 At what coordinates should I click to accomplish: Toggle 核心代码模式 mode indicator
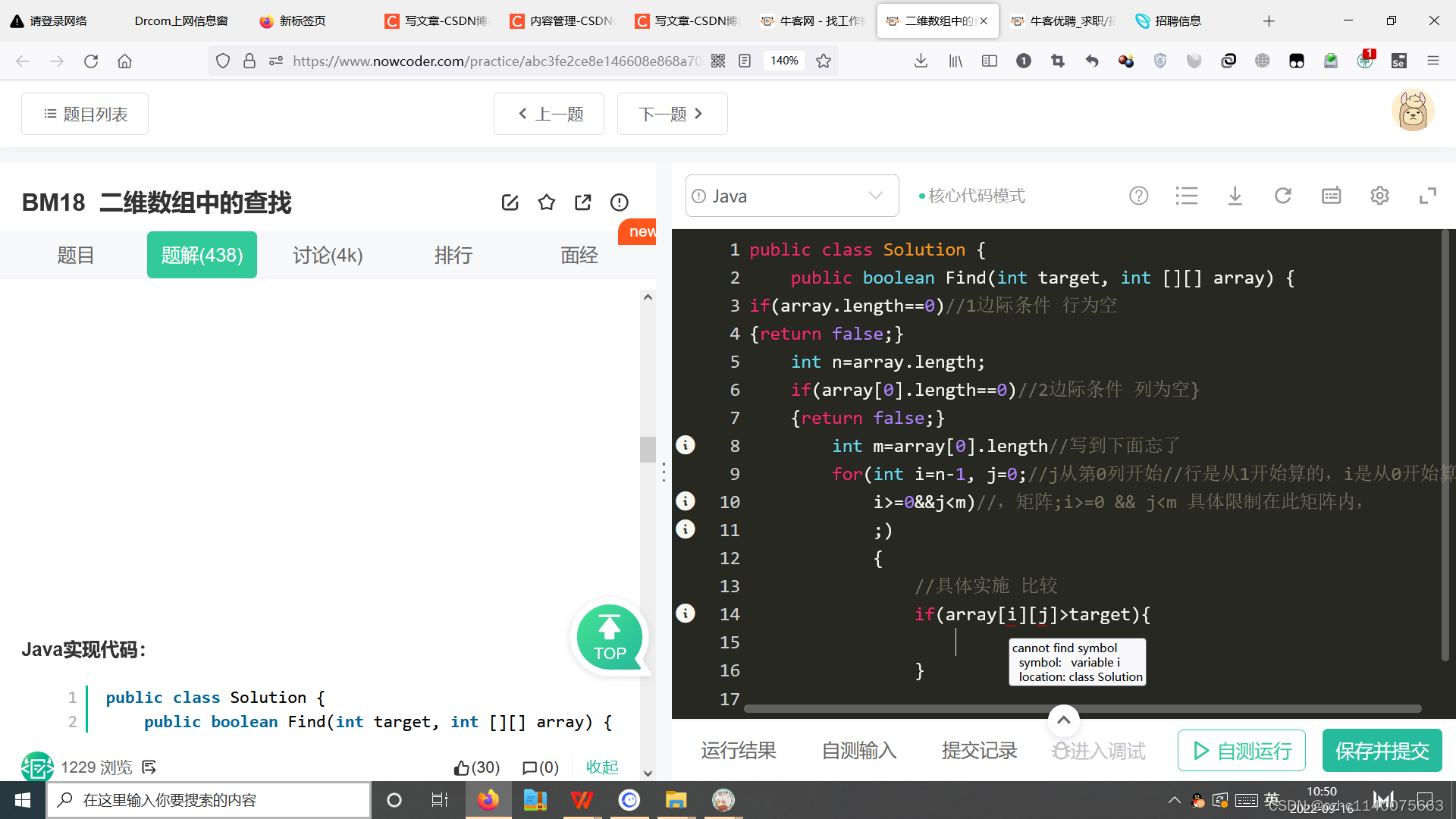click(971, 196)
